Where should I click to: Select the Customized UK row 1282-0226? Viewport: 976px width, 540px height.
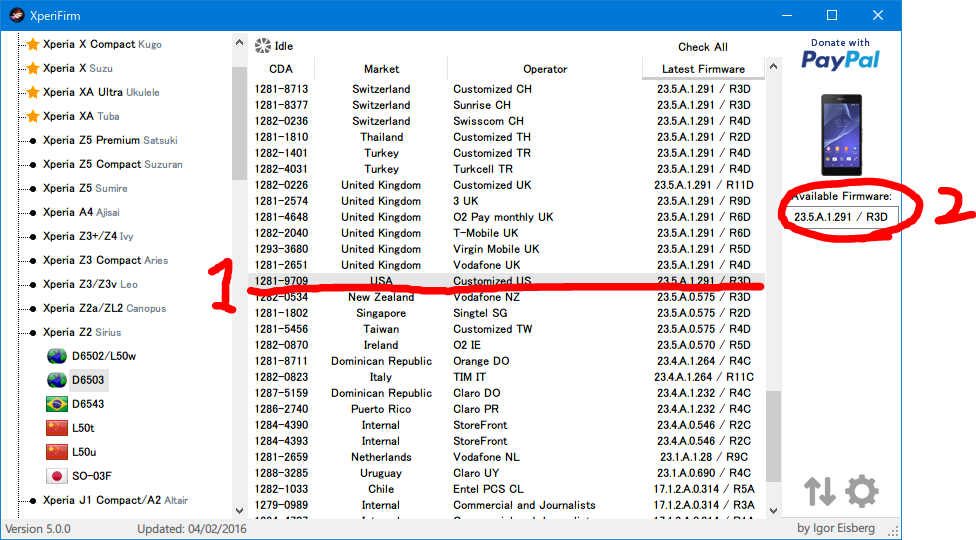pos(506,185)
